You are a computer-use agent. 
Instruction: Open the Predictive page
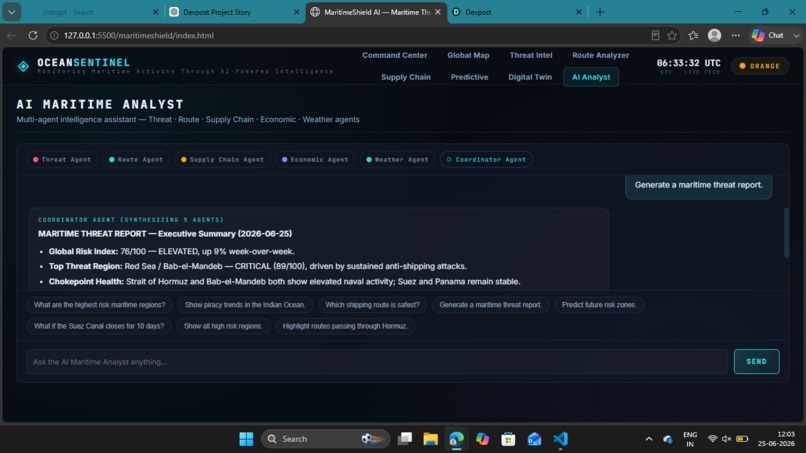coord(469,77)
